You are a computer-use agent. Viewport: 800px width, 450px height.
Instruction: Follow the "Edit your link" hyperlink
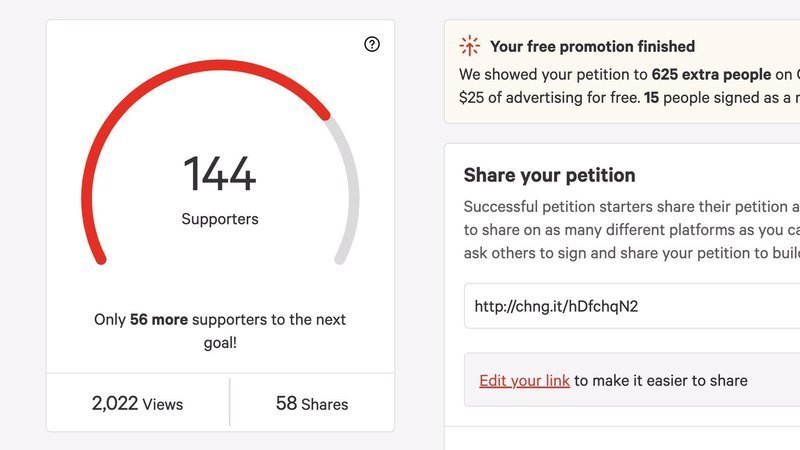click(524, 380)
